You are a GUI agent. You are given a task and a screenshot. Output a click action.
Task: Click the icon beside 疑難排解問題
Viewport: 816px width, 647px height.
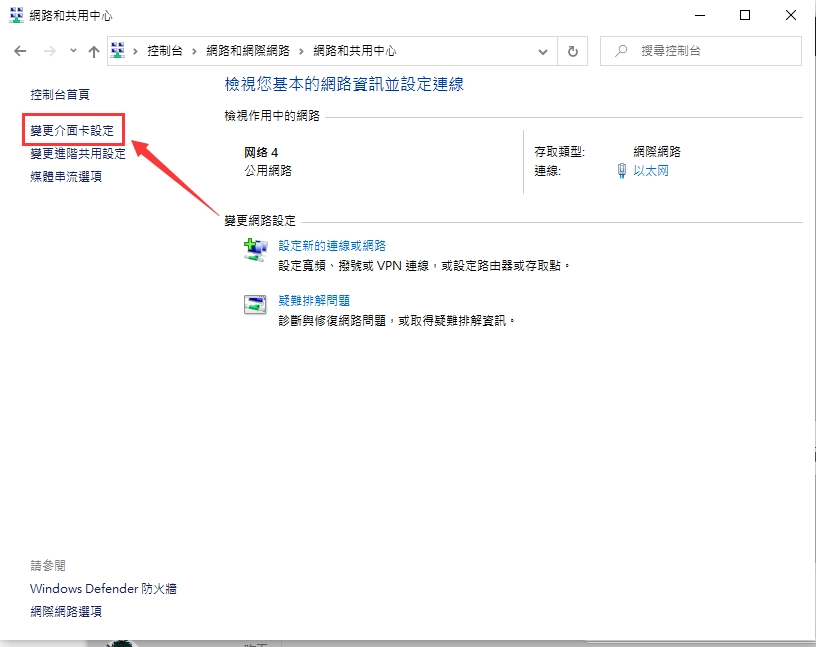(256, 305)
